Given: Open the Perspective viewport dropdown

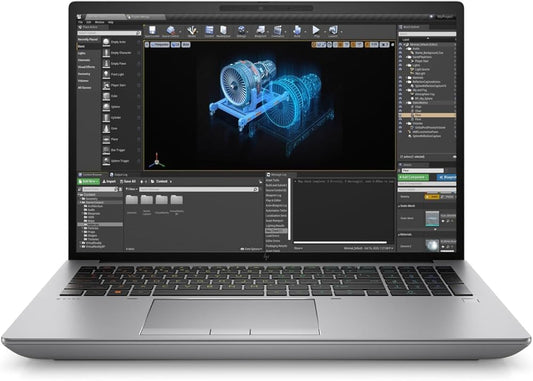Looking at the screenshot, I should pos(160,45).
